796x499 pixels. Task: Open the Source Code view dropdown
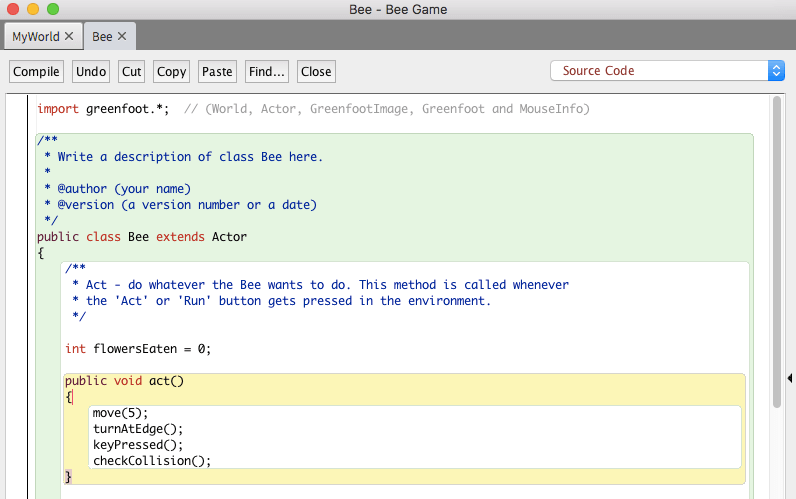(667, 71)
